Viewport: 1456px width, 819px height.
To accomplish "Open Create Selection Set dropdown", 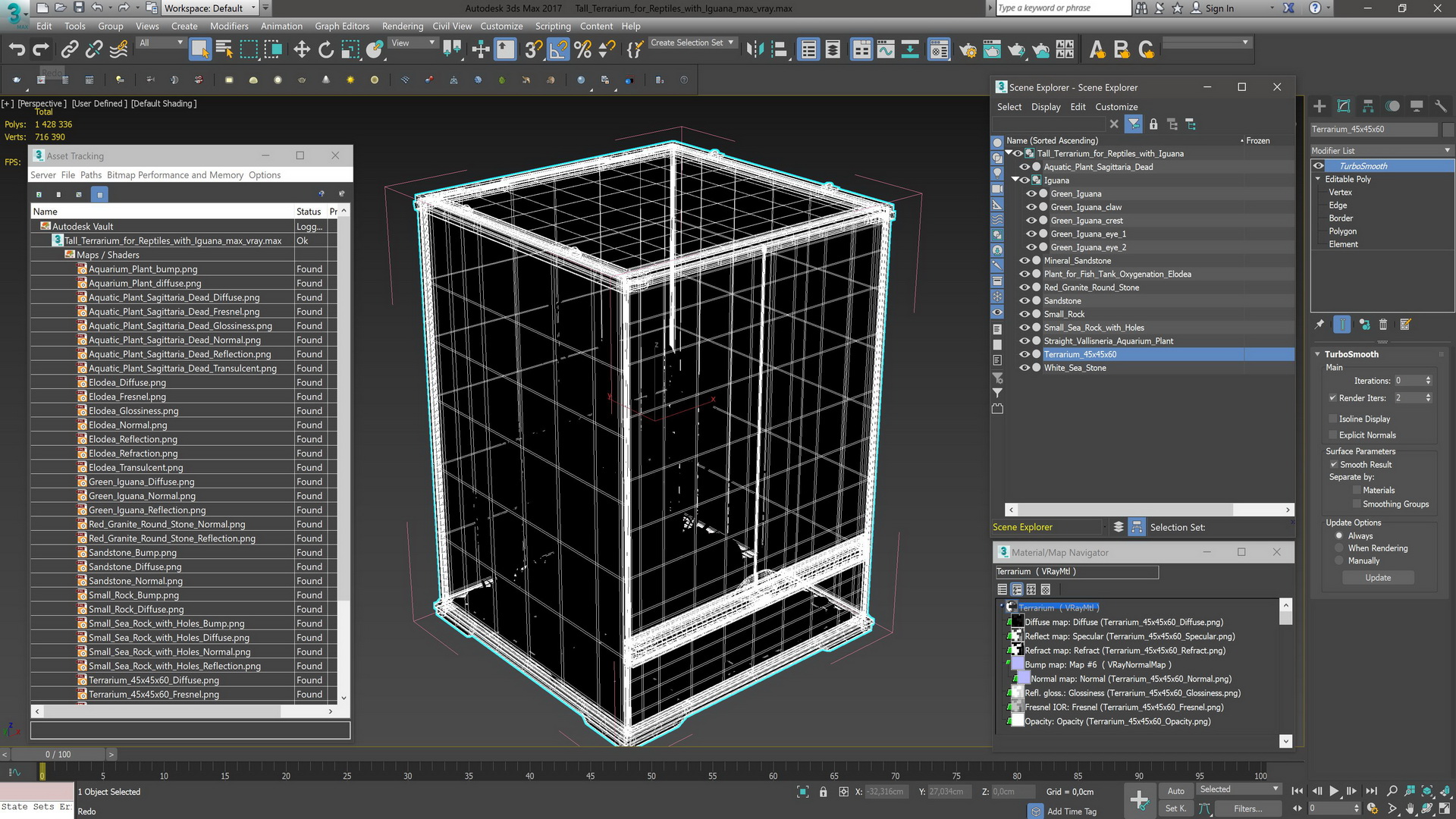I will pos(692,43).
